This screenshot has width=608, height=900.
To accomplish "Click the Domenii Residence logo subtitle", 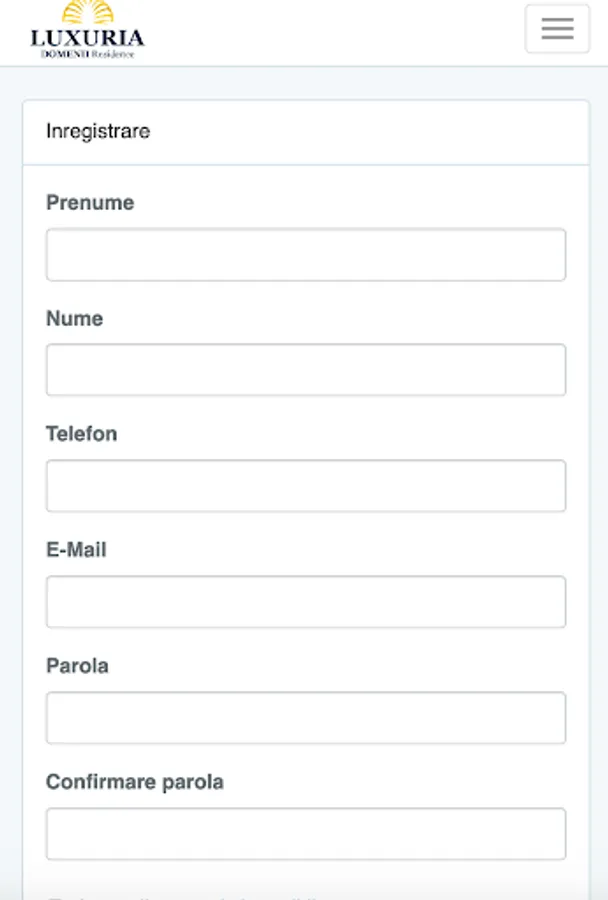I will click(x=87, y=54).
